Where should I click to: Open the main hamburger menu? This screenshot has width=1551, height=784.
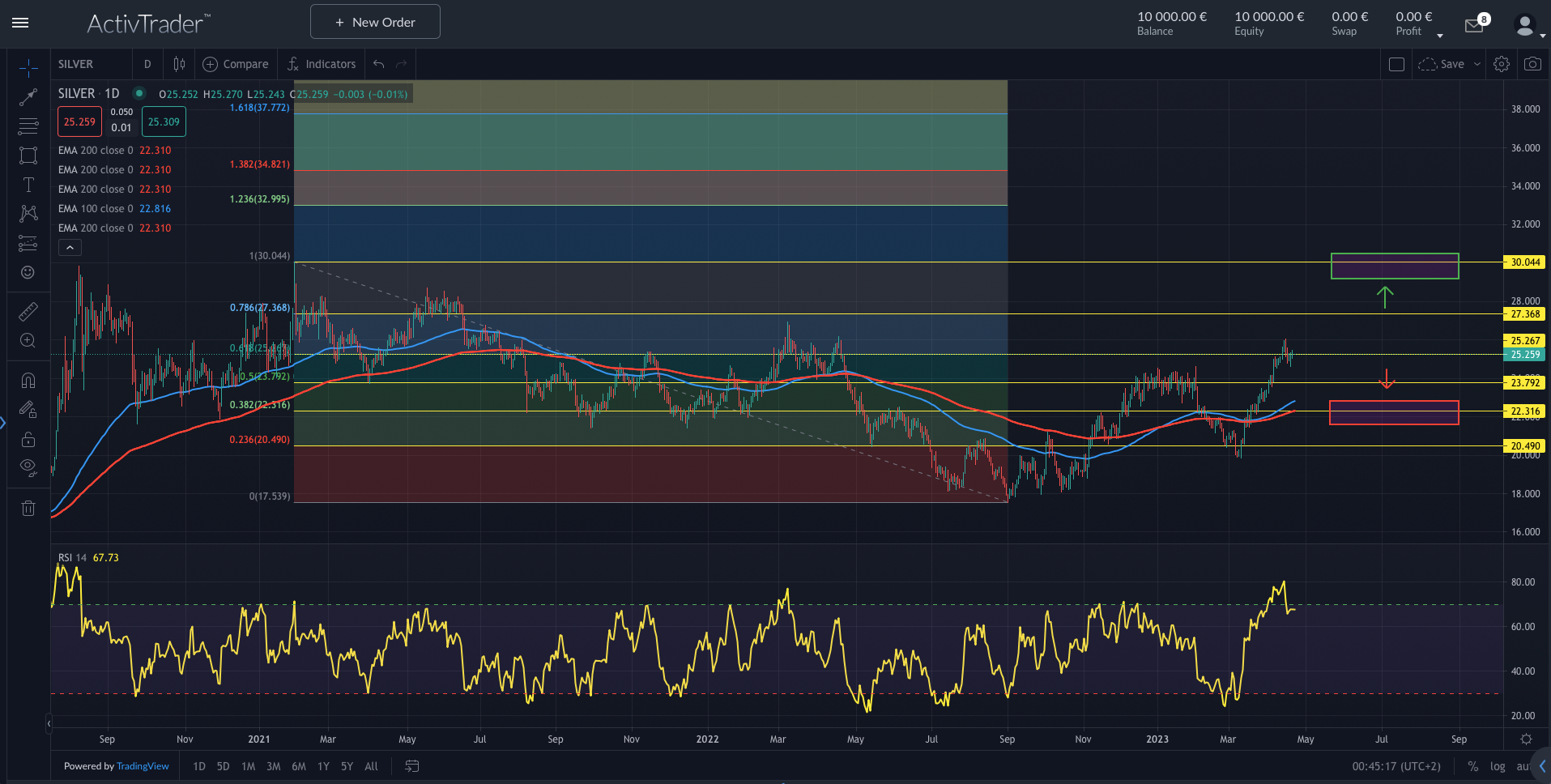21,23
